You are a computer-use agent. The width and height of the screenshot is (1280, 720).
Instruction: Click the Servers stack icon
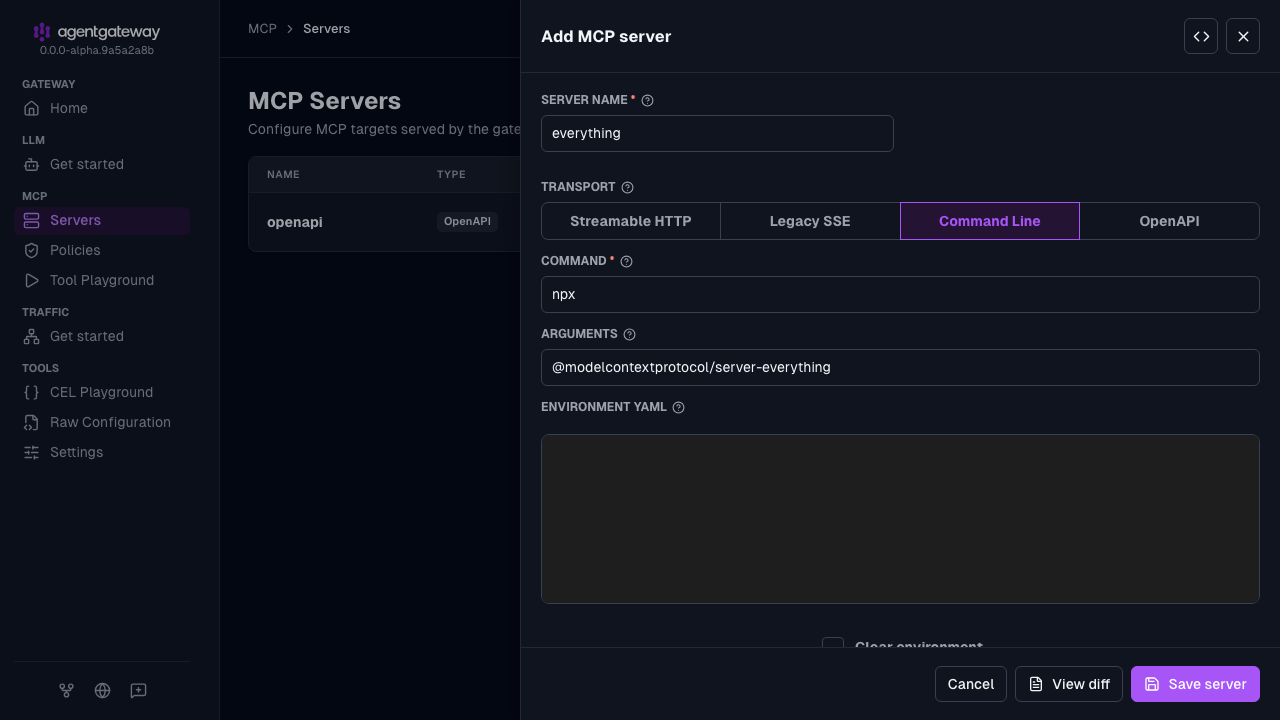pyautogui.click(x=31, y=220)
